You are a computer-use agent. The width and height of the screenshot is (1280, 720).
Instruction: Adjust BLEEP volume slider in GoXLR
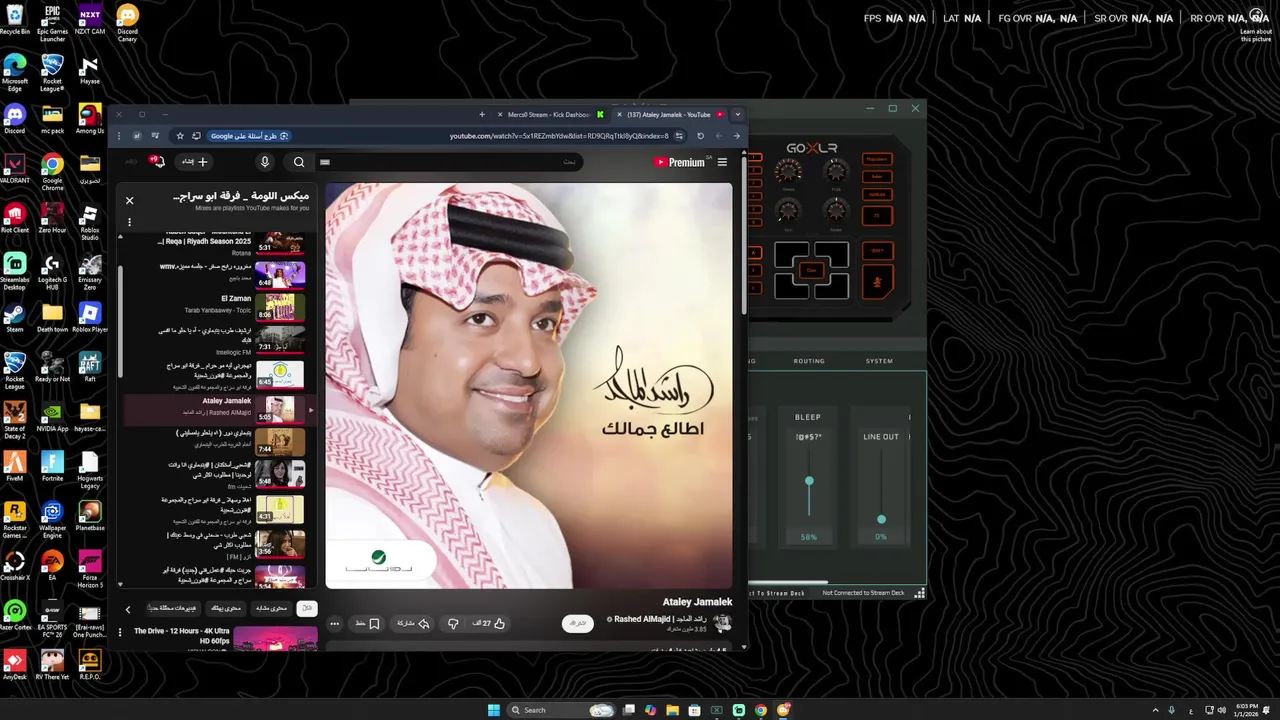click(x=809, y=481)
